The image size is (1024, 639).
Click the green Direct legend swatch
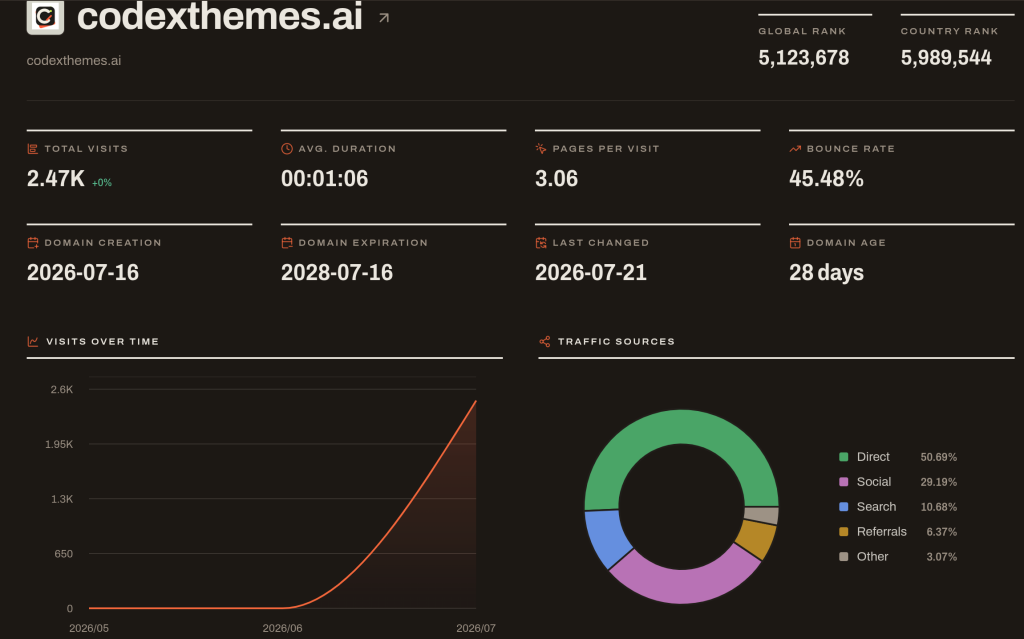click(x=844, y=457)
